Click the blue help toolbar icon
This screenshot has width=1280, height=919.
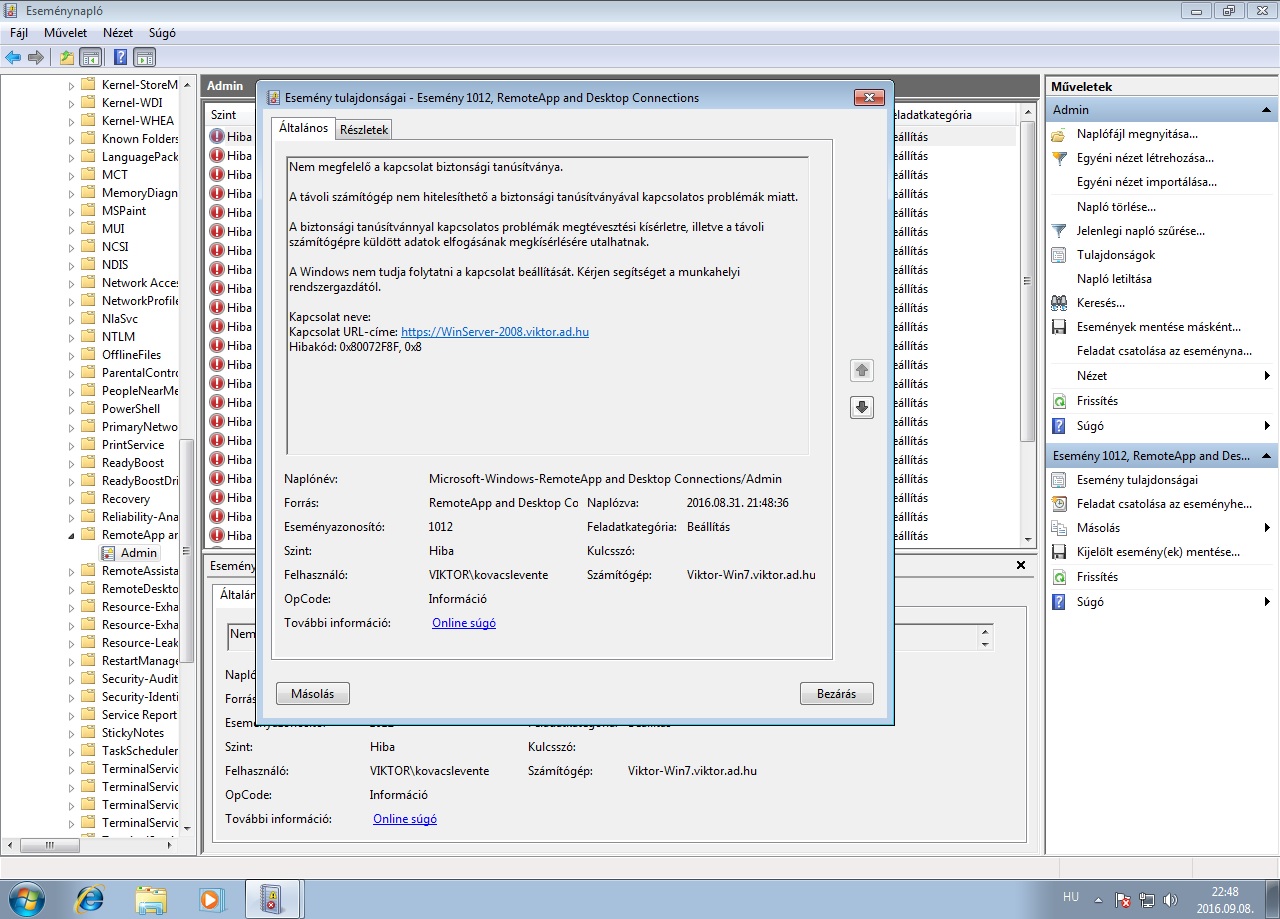[121, 57]
